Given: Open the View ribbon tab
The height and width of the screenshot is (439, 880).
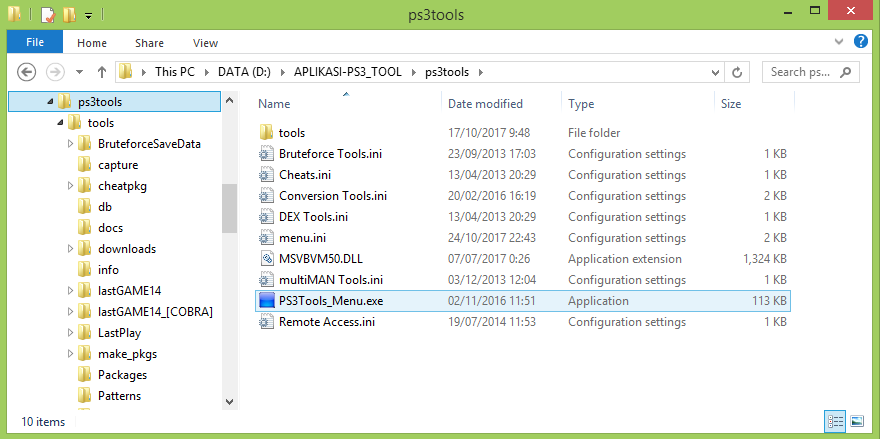Looking at the screenshot, I should [205, 43].
